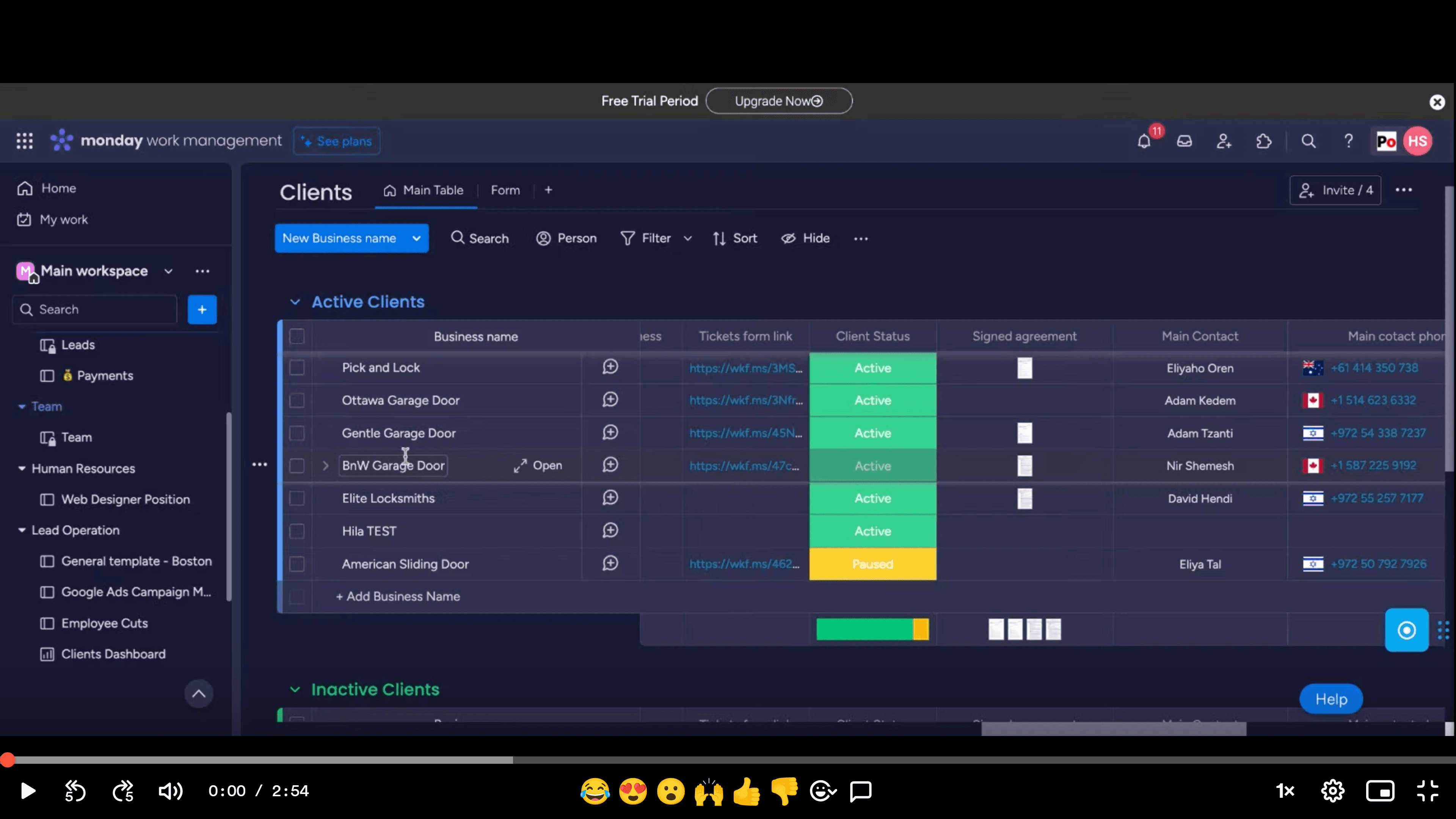
Task: Click the sidebar Search input field
Action: 95,309
